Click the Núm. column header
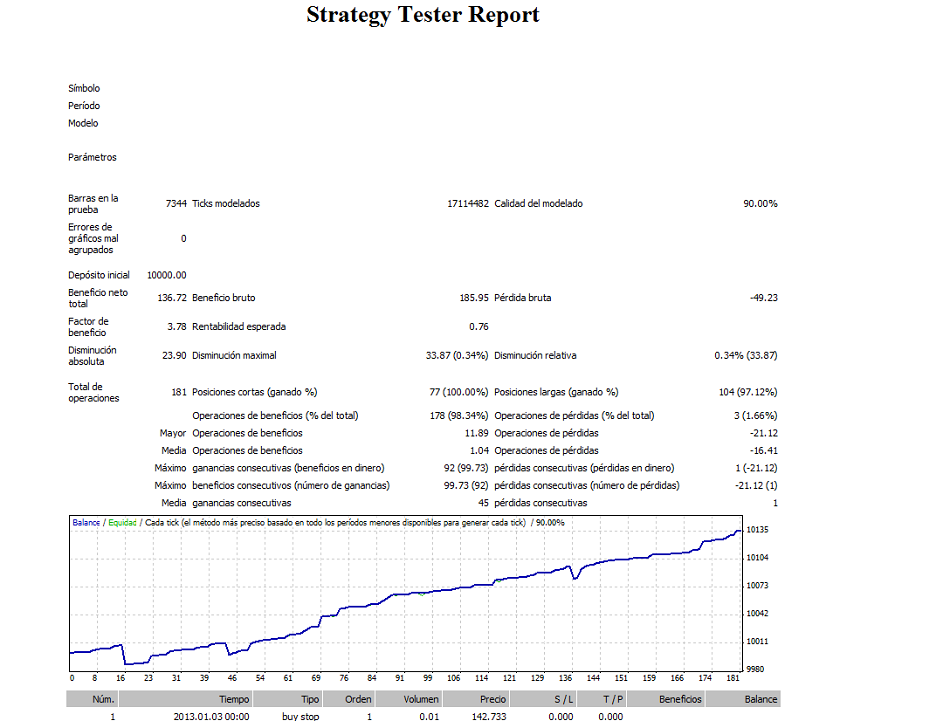Screen dimensions: 950x721 click(104, 699)
